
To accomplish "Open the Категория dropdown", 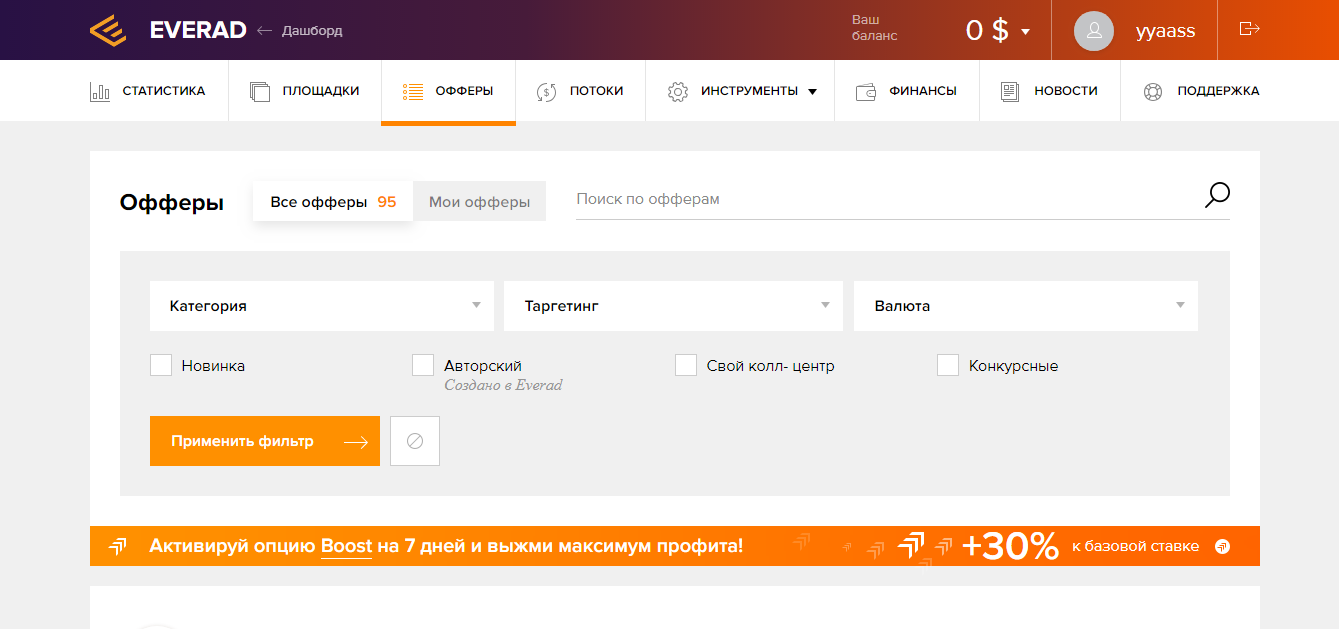I will click(321, 306).
